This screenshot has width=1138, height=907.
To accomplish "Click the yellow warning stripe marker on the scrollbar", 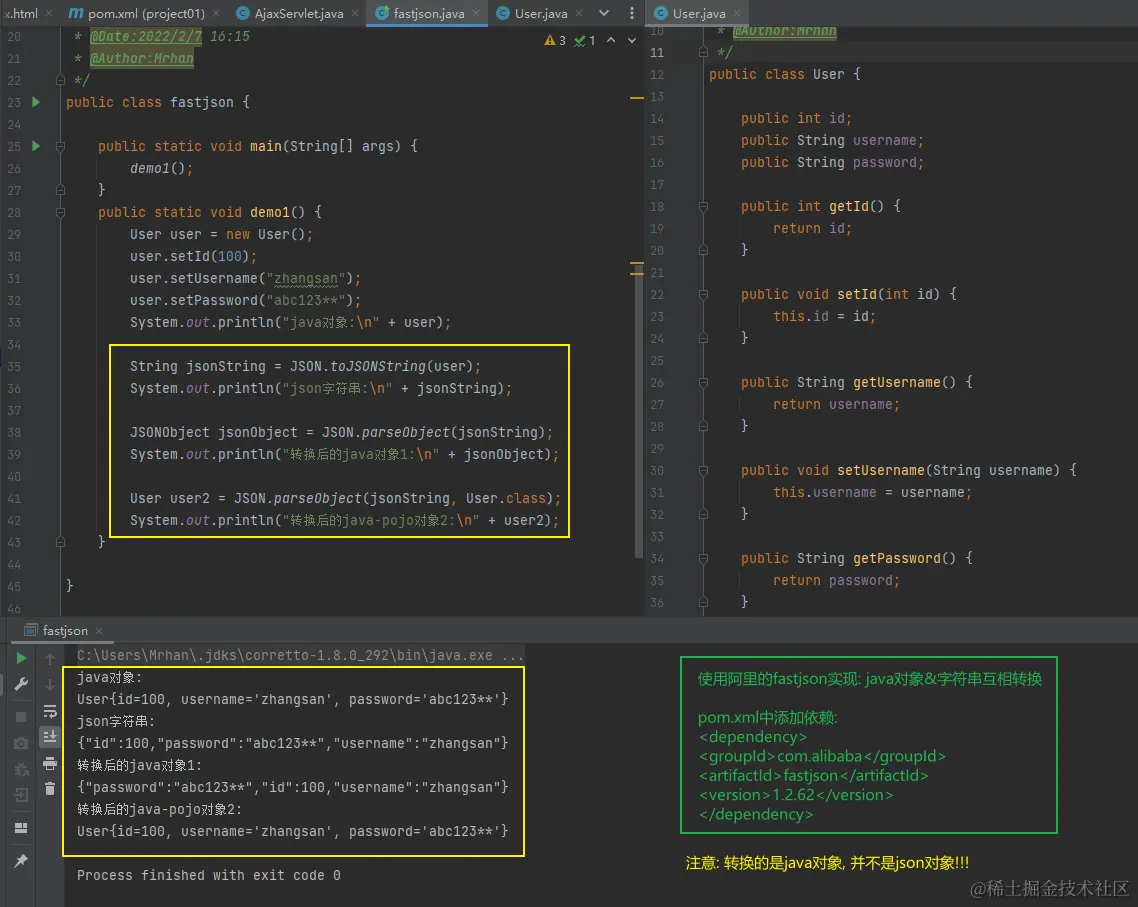I will [637, 98].
